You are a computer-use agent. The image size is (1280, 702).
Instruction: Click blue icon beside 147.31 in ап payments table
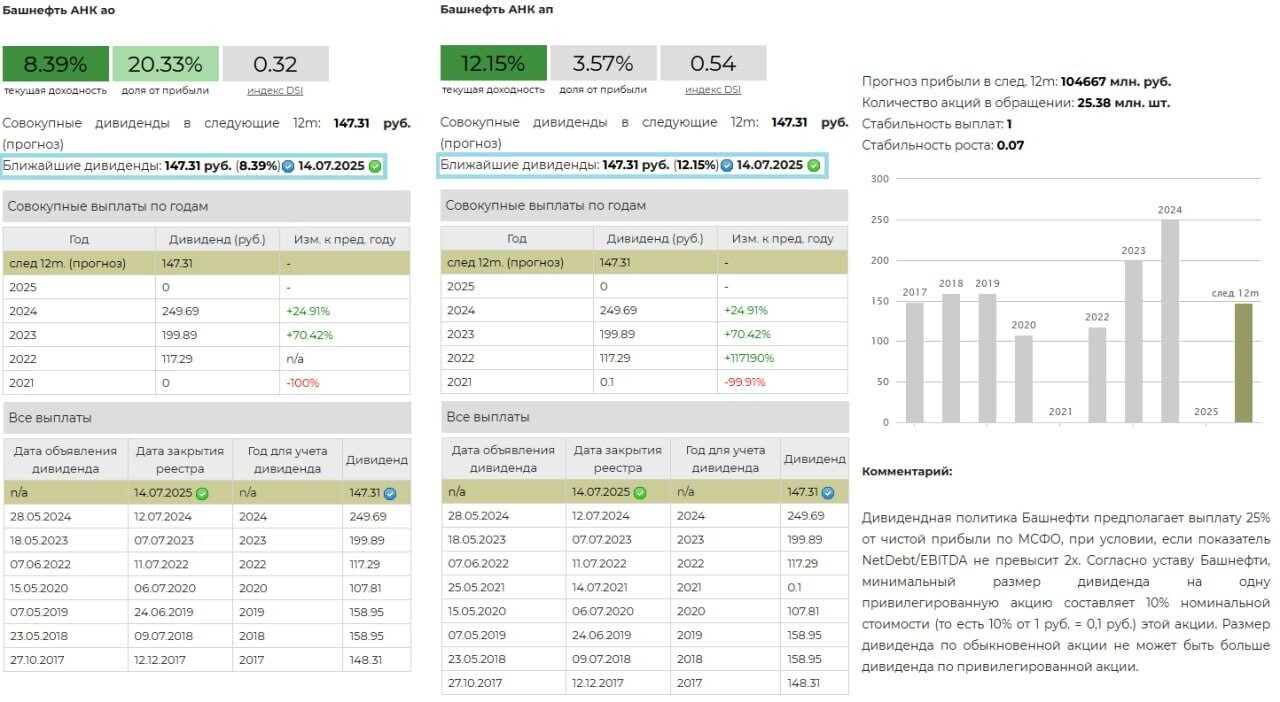click(x=826, y=492)
